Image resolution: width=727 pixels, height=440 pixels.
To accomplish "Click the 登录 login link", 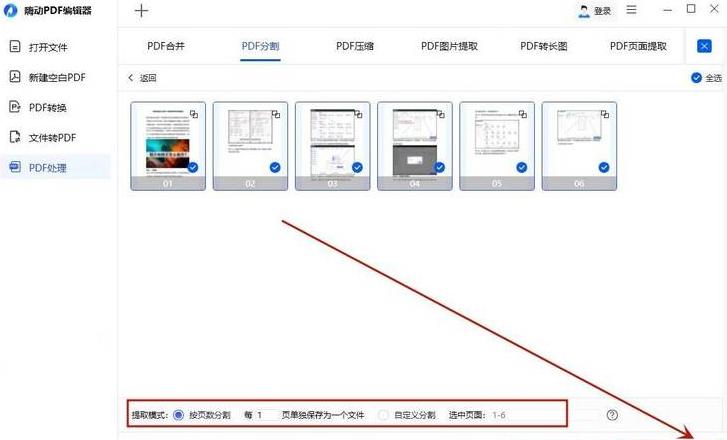I will click(x=602, y=11).
